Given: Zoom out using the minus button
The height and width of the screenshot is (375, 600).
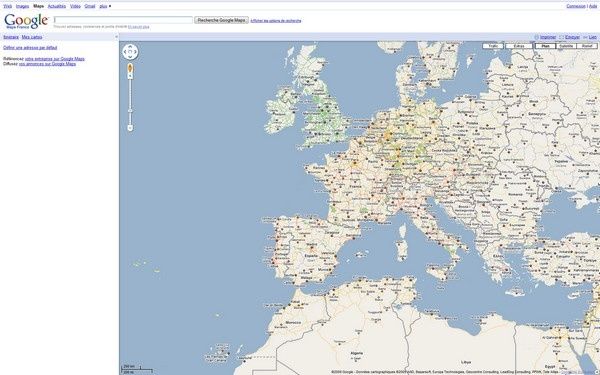Looking at the screenshot, I should point(130,128).
